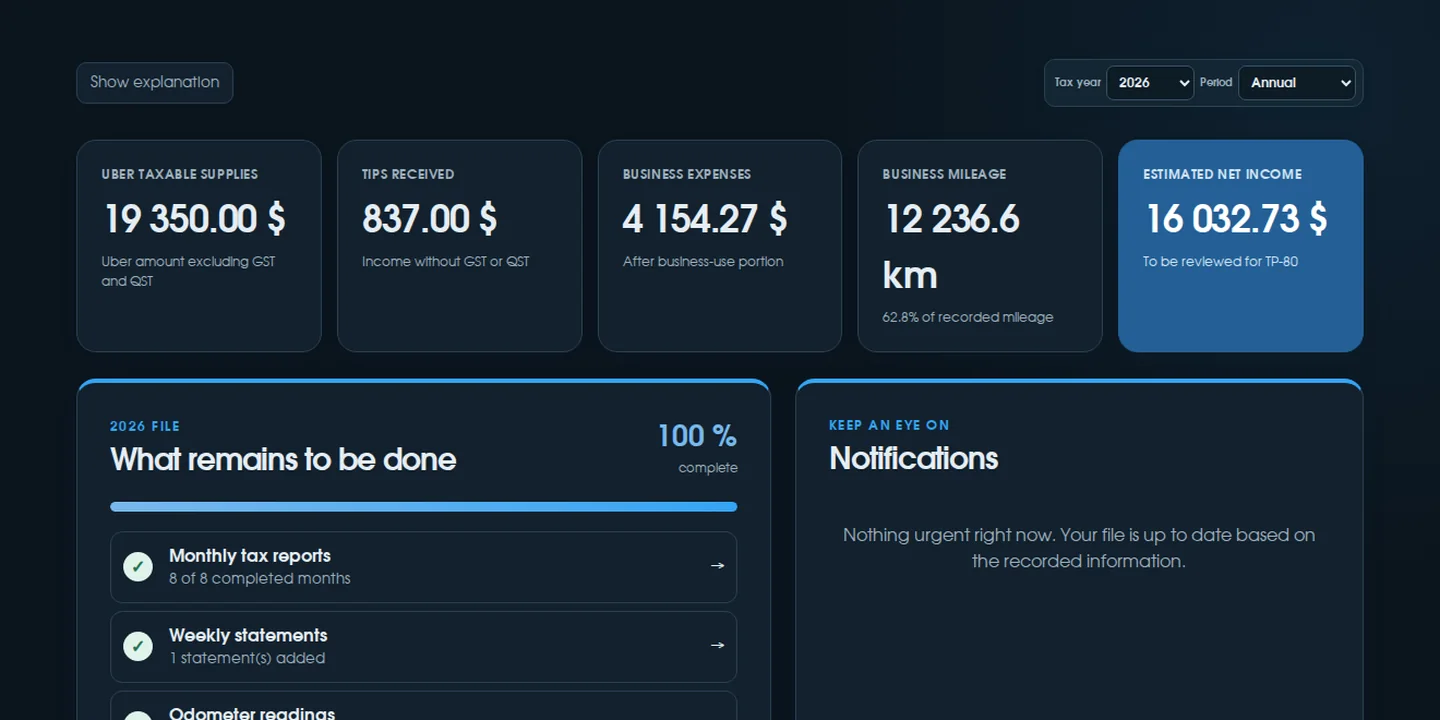This screenshot has width=1440, height=720.
Task: Open the Tax year 2026 dropdown
Action: coord(1150,83)
